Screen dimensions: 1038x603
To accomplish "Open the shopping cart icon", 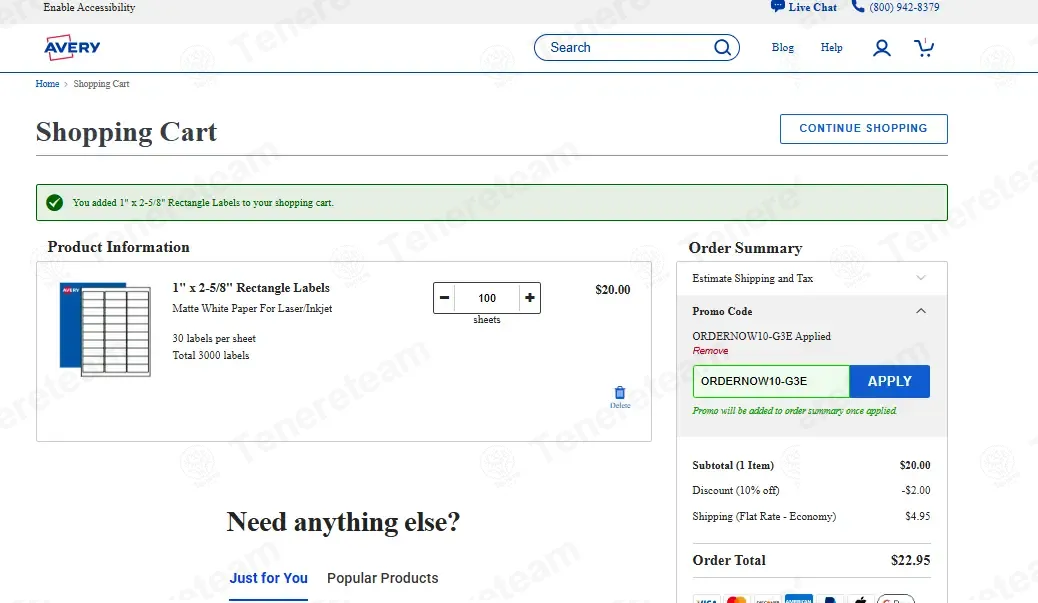I will click(x=924, y=47).
